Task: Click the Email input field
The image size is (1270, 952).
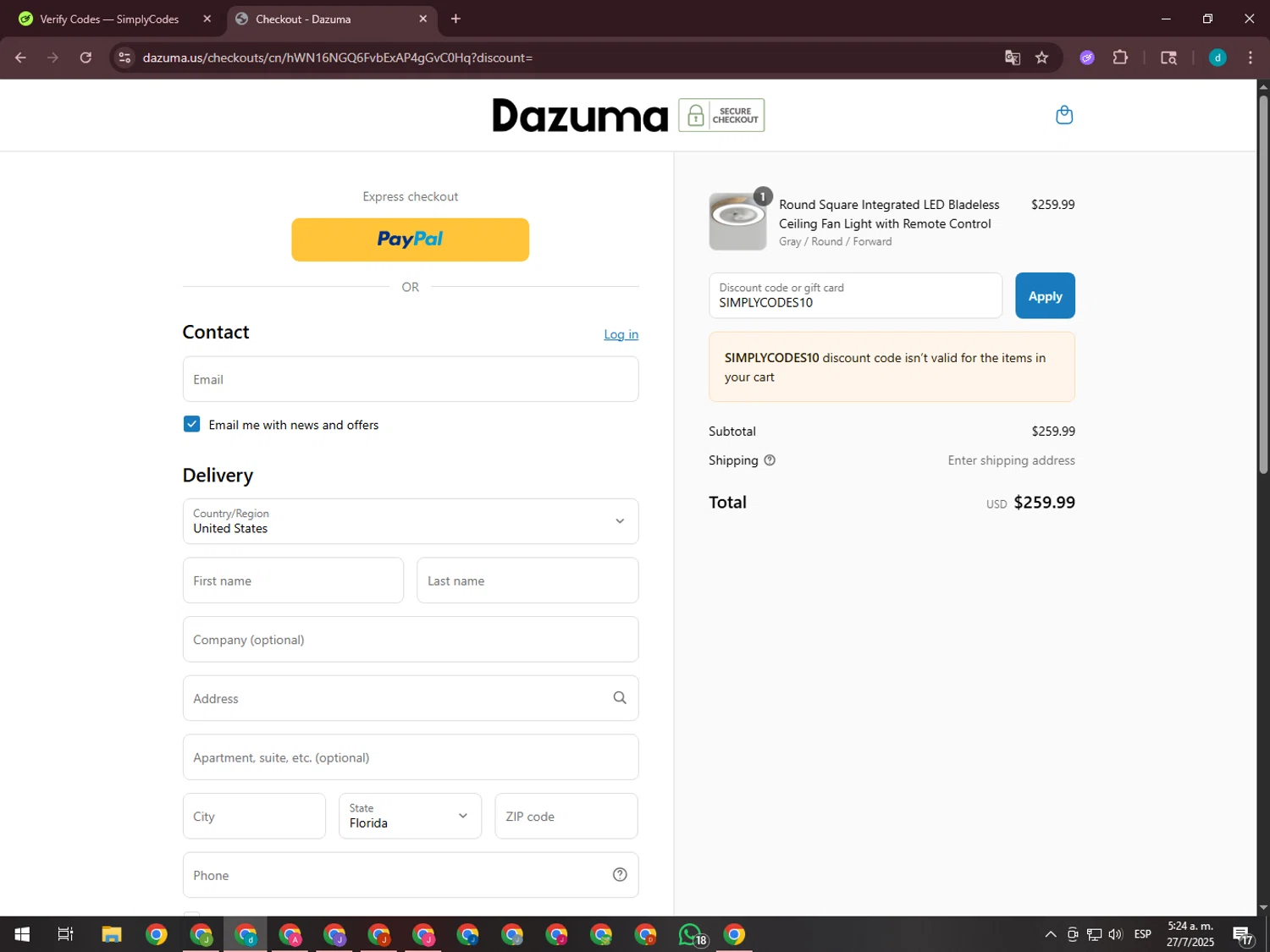Action: click(x=411, y=379)
